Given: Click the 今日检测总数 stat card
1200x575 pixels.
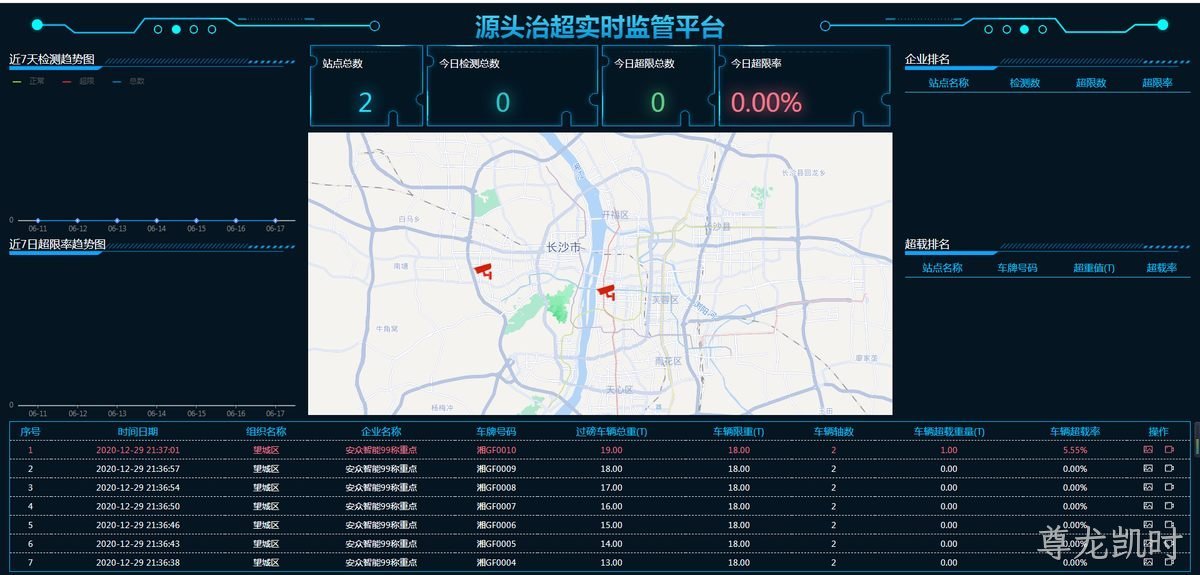Looking at the screenshot, I should tap(512, 86).
